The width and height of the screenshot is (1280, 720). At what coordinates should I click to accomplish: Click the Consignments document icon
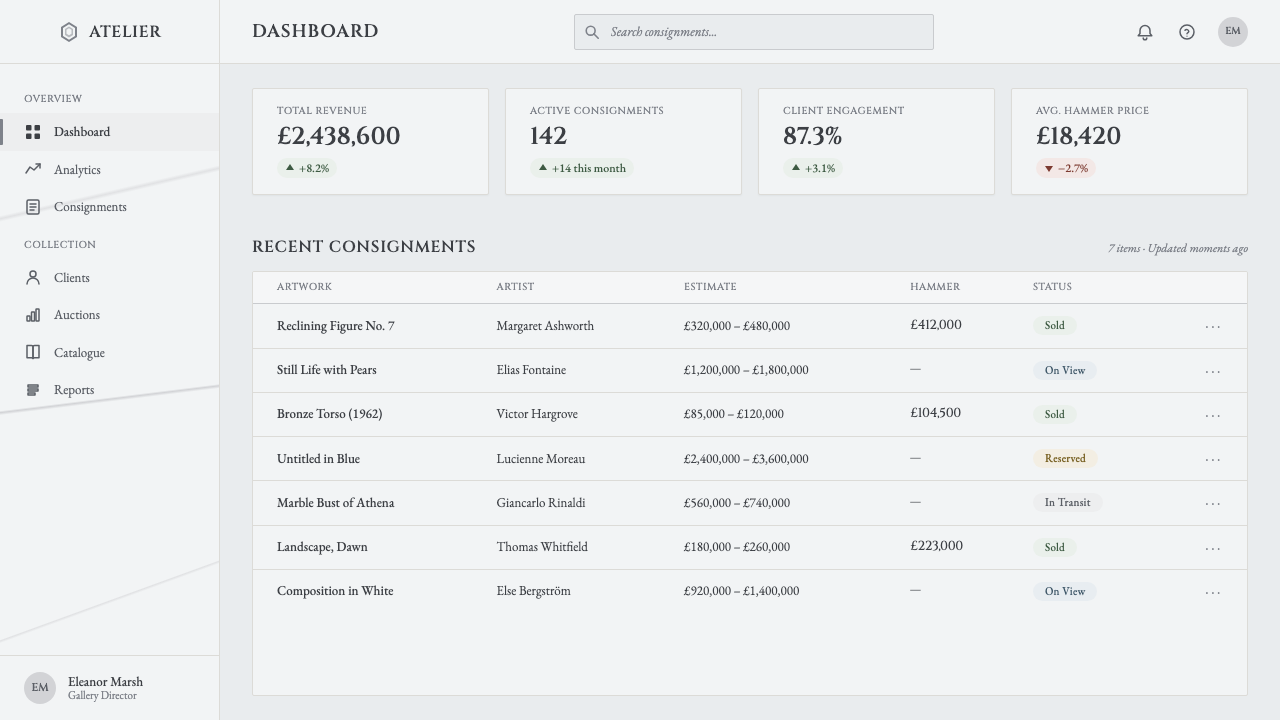33,207
